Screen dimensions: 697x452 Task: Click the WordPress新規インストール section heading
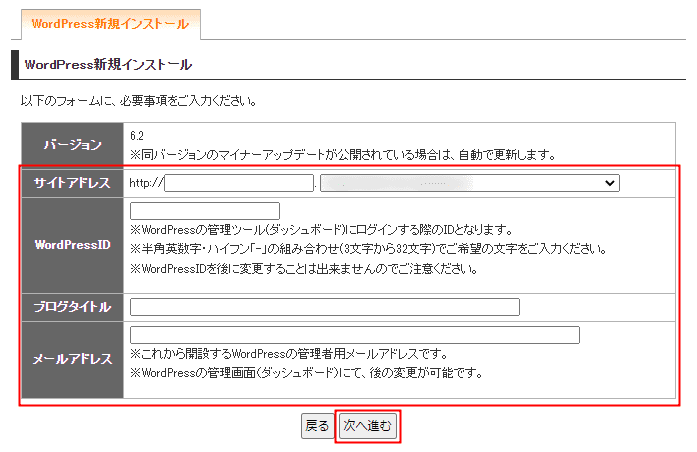[x=108, y=65]
